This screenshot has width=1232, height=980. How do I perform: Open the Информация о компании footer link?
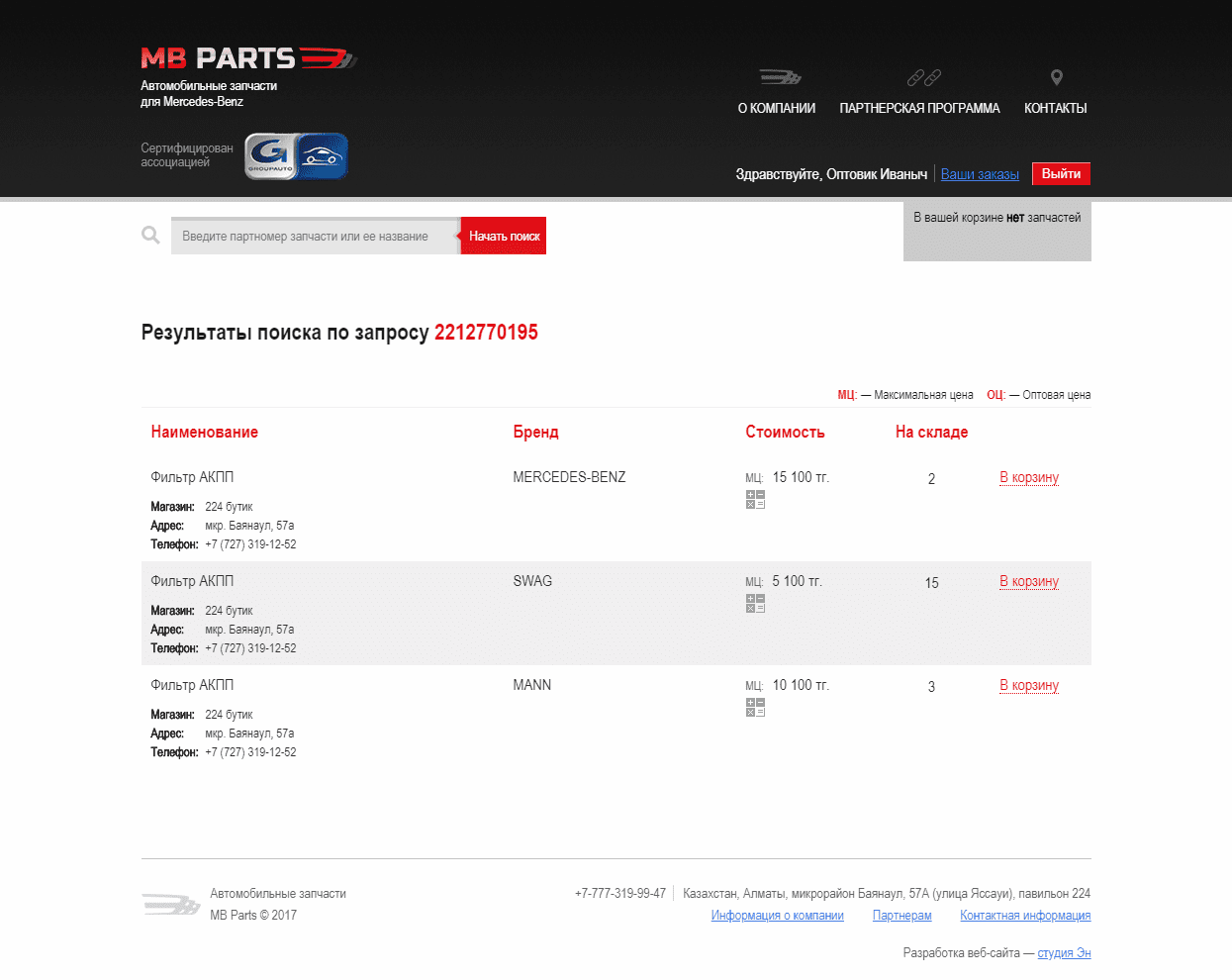tap(778, 916)
